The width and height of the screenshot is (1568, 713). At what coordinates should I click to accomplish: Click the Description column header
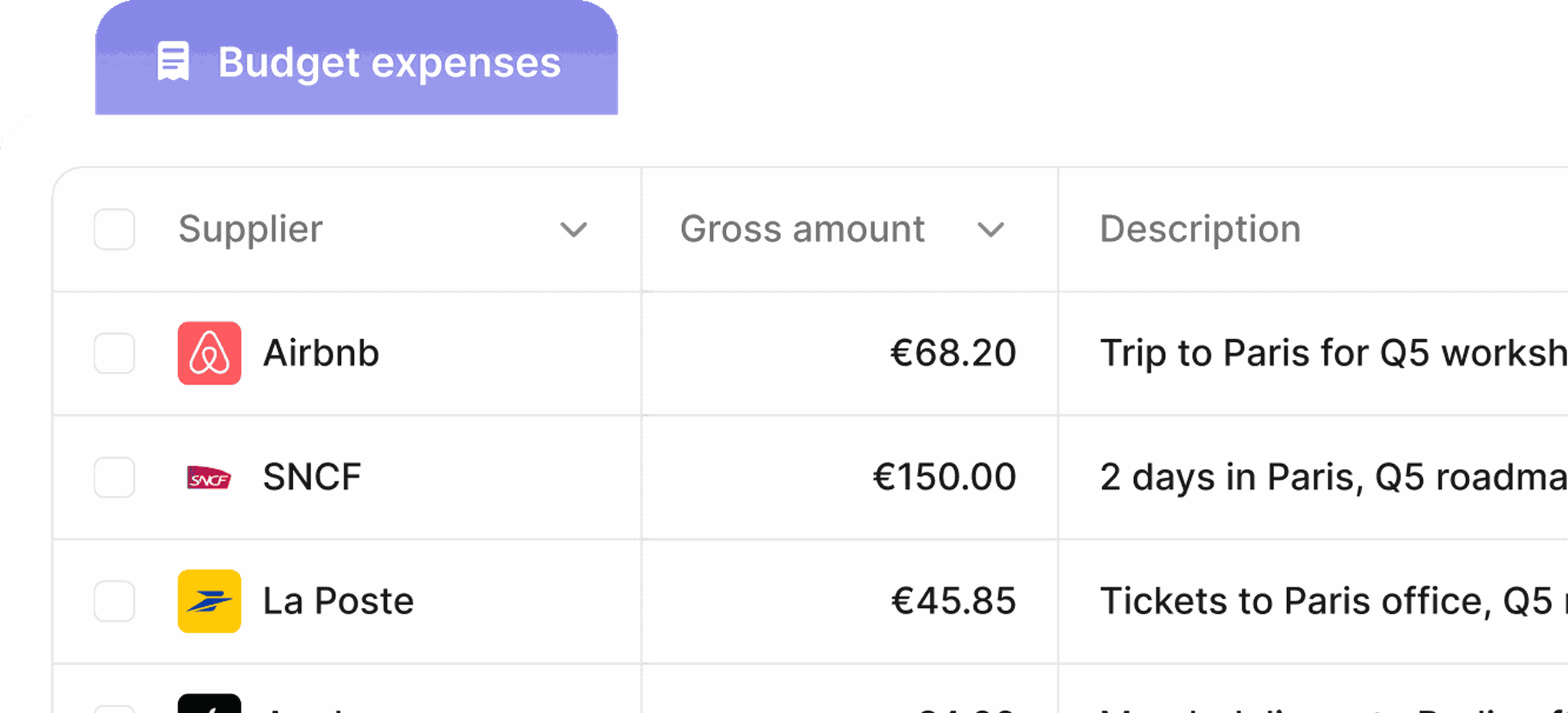point(1200,229)
